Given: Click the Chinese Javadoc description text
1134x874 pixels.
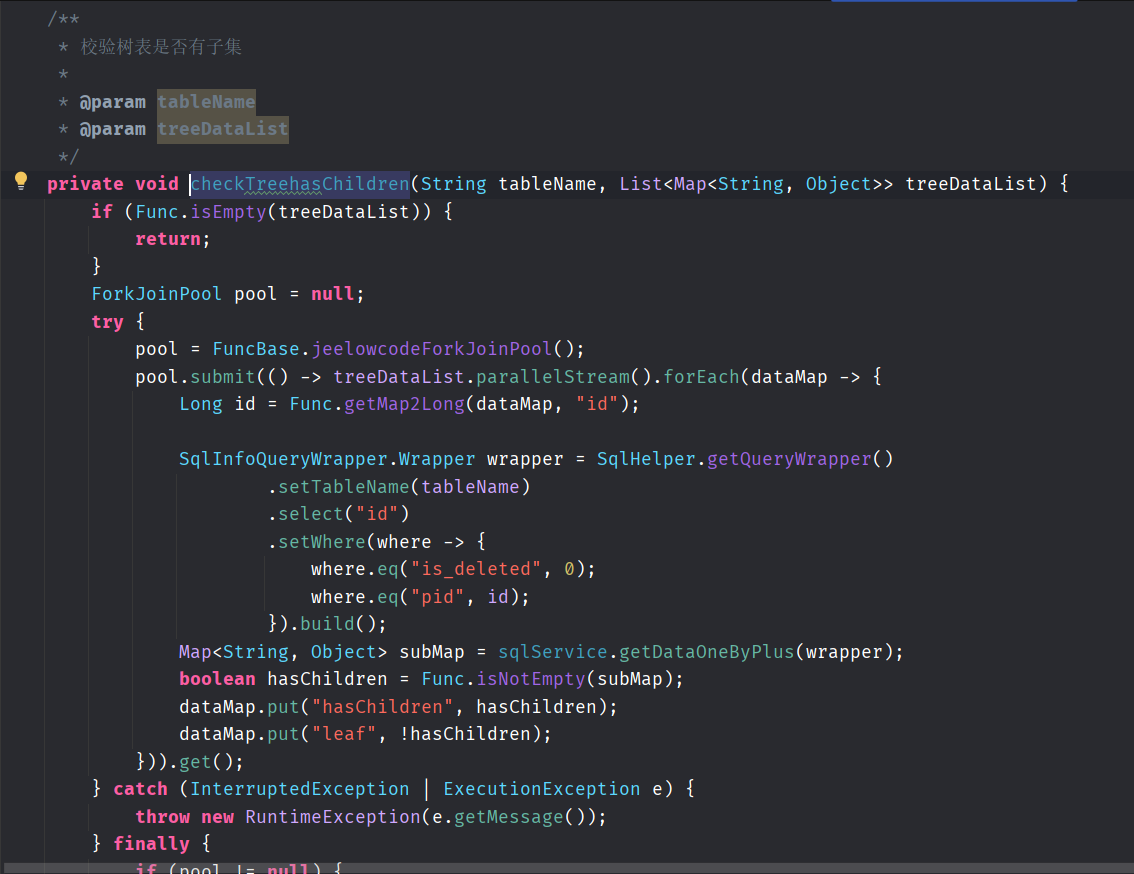Looking at the screenshot, I should tap(161, 47).
